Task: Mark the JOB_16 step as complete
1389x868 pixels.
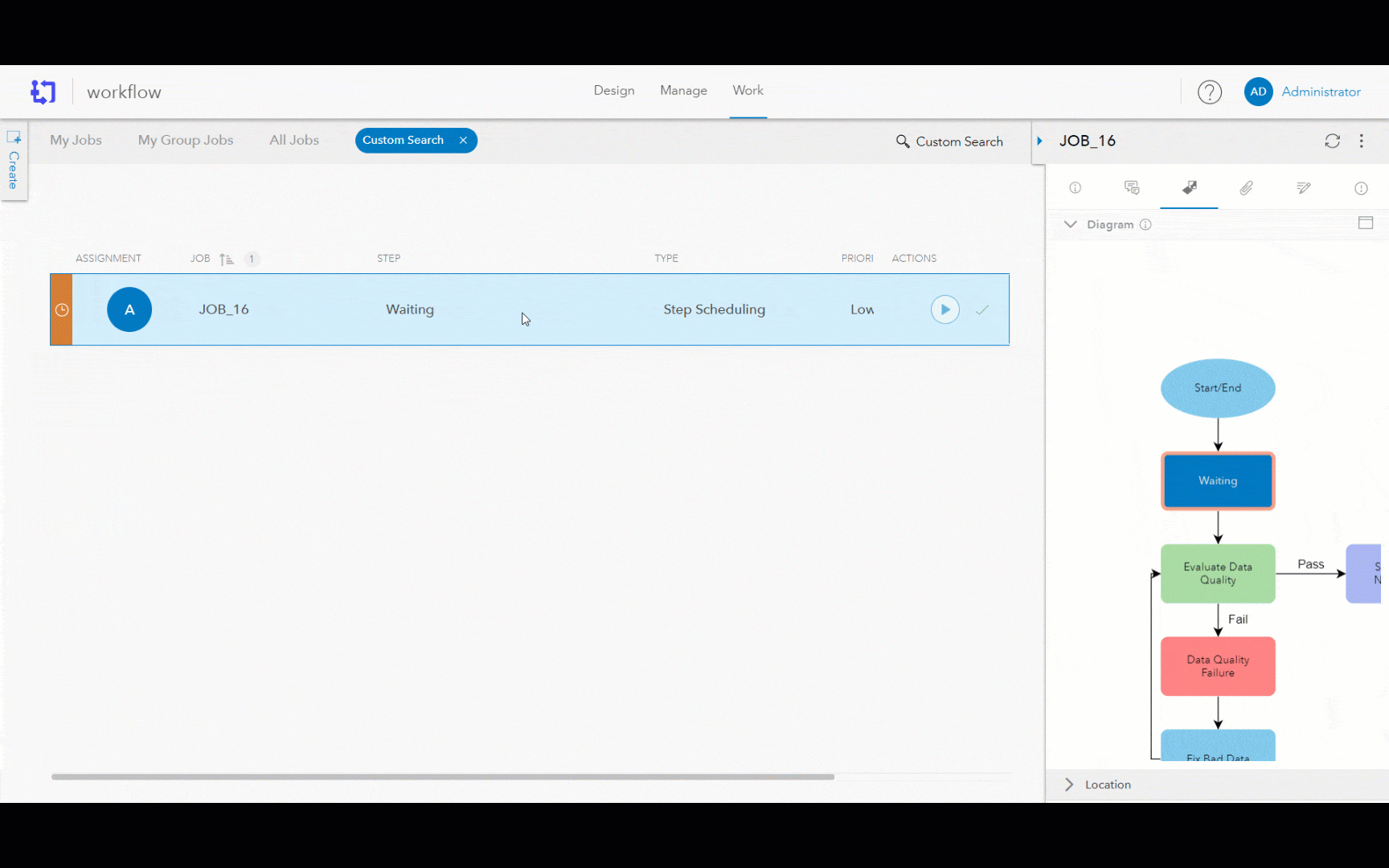Action: [x=981, y=309]
